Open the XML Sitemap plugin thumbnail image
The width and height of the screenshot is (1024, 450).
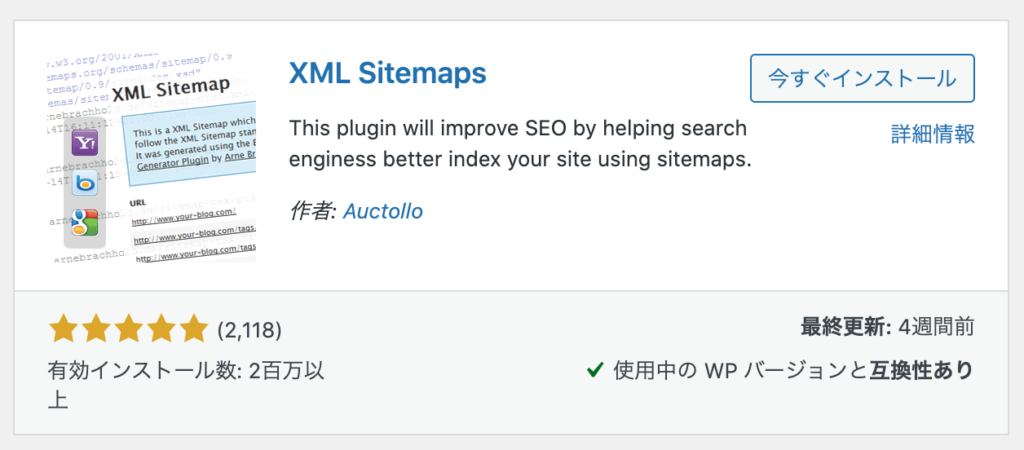(x=152, y=158)
